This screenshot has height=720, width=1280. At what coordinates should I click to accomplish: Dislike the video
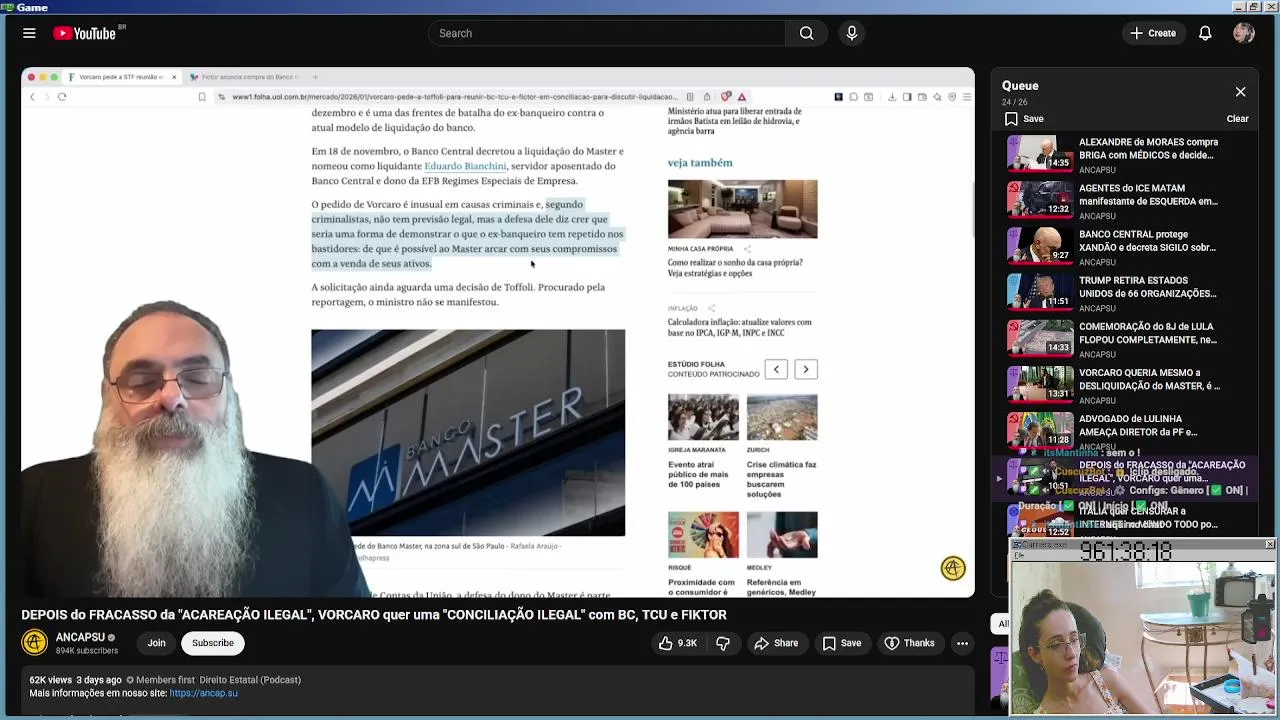point(723,643)
